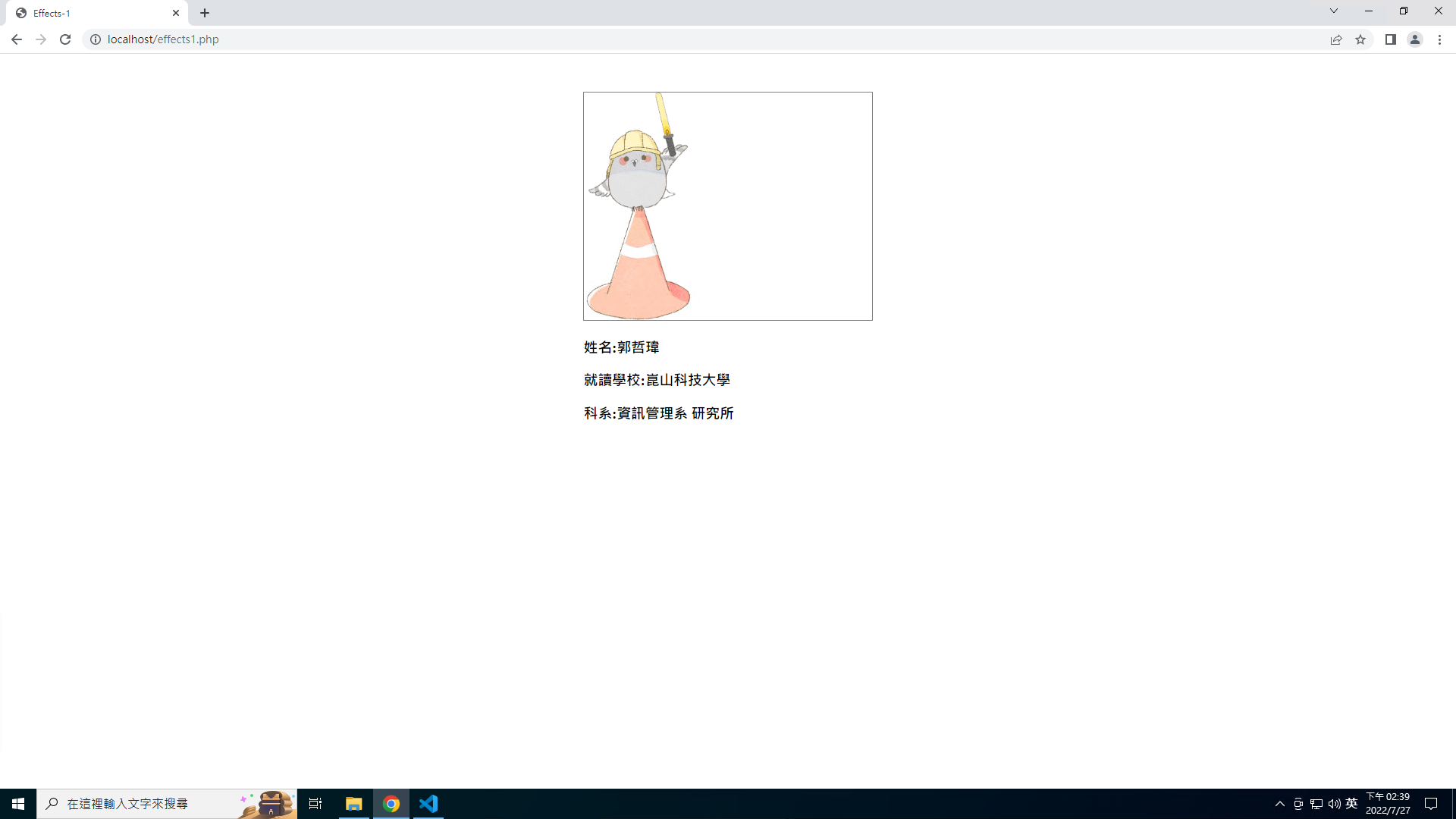
Task: Open Chrome three-dot menu
Action: coord(1439,39)
